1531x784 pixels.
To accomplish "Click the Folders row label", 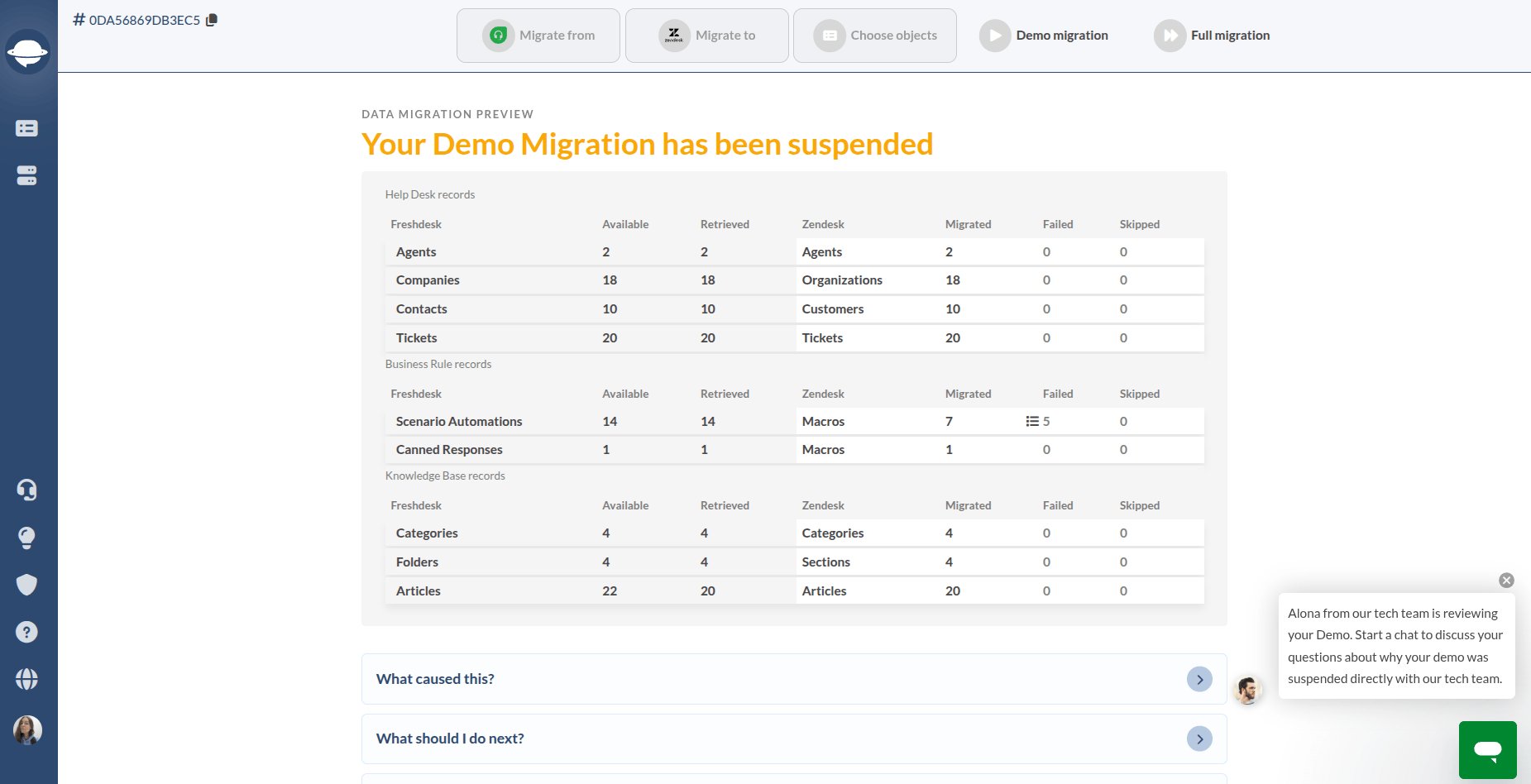I will [417, 562].
